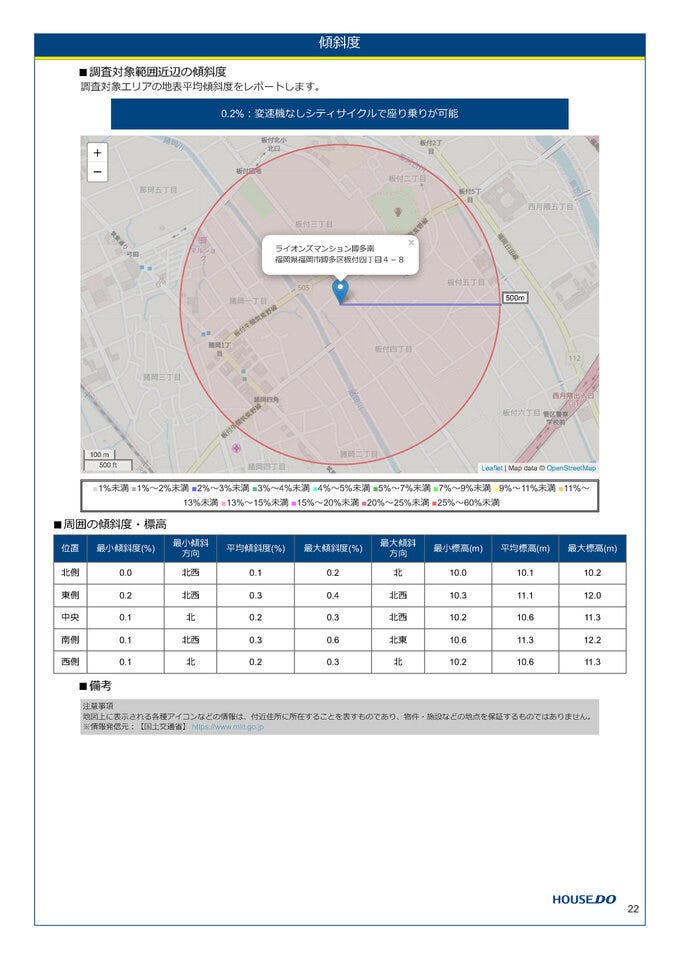Select the 中央 row label in table

(70, 618)
